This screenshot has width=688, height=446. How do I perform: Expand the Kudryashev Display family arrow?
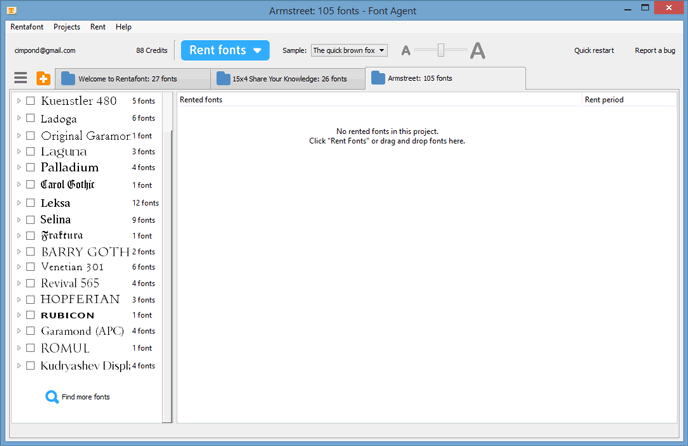(x=18, y=365)
